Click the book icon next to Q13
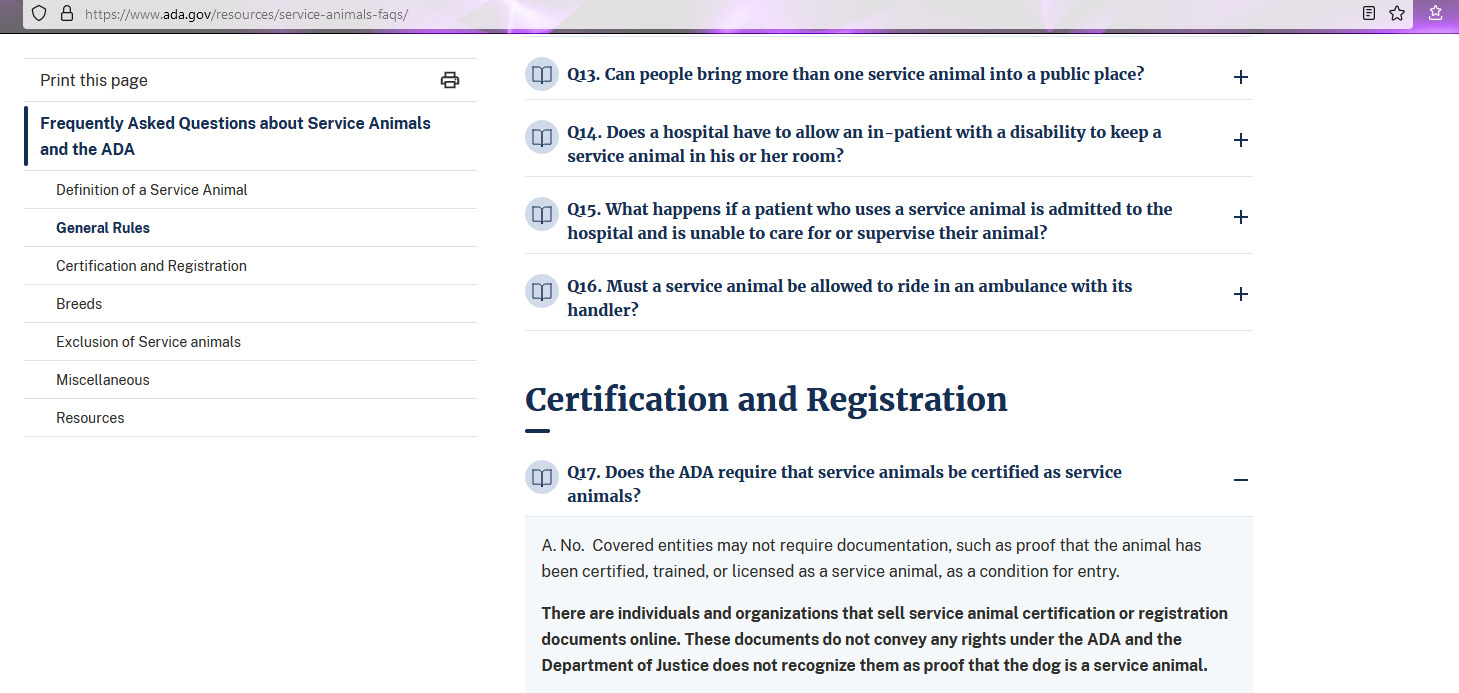This screenshot has width=1459, height=693. 541,75
